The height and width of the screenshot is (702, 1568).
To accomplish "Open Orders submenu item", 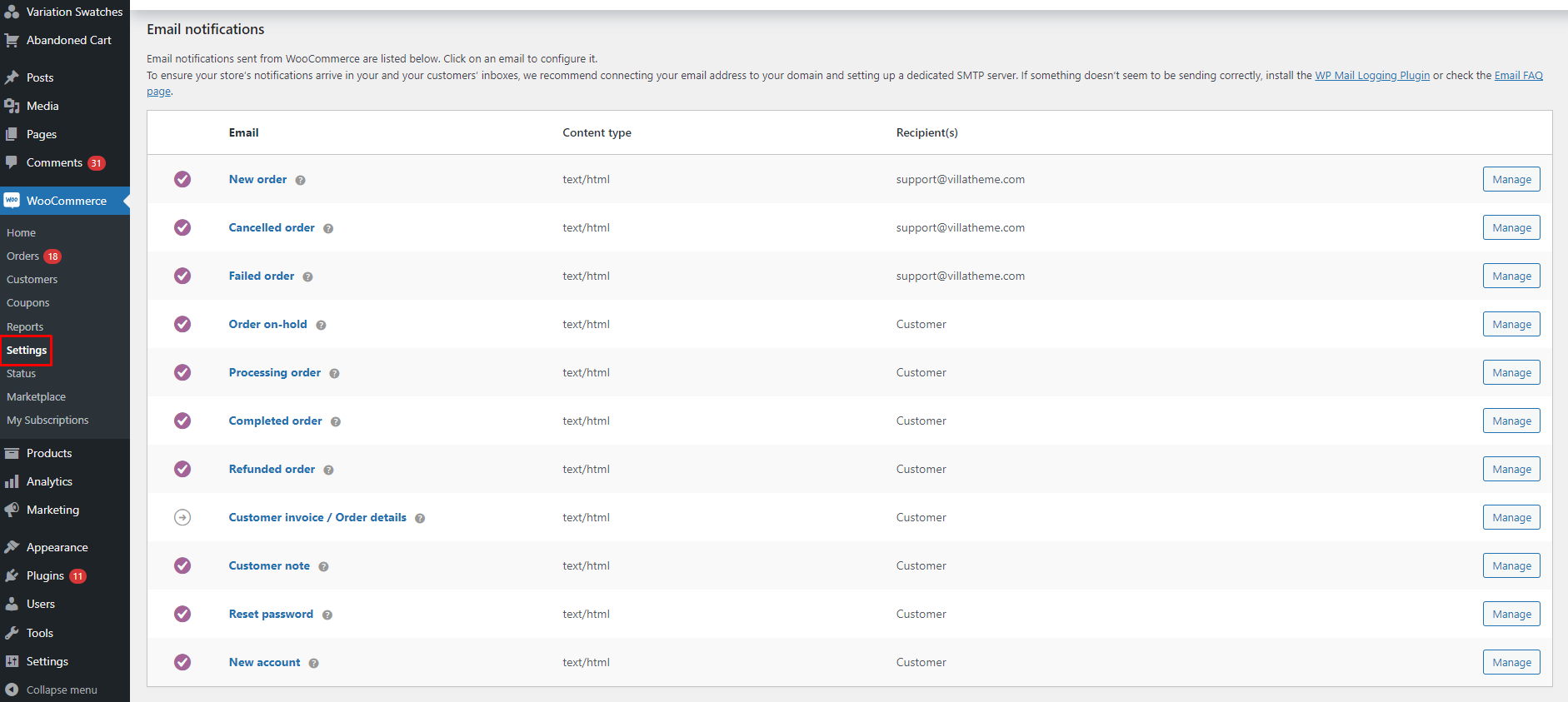I will tap(22, 256).
